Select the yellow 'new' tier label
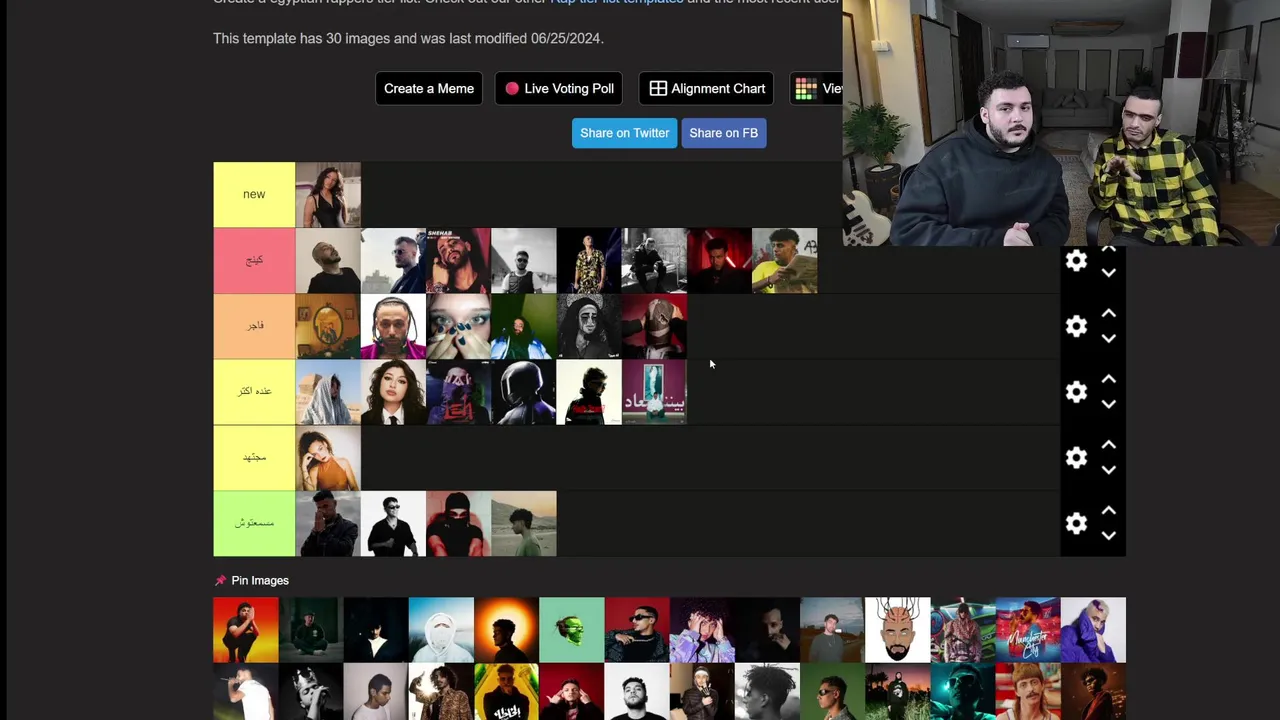 point(254,195)
